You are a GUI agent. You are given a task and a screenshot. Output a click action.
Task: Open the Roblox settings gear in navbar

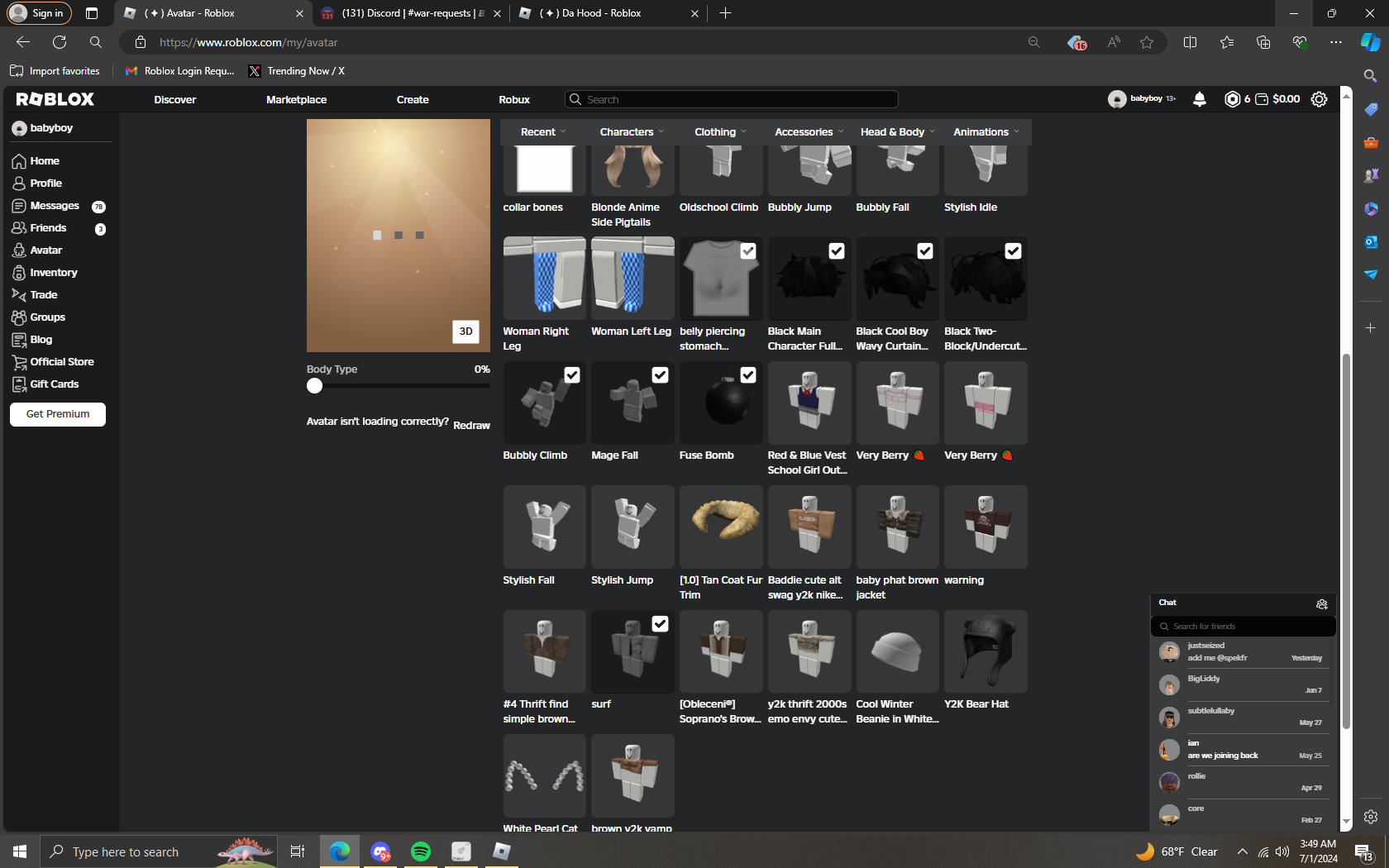point(1320,99)
